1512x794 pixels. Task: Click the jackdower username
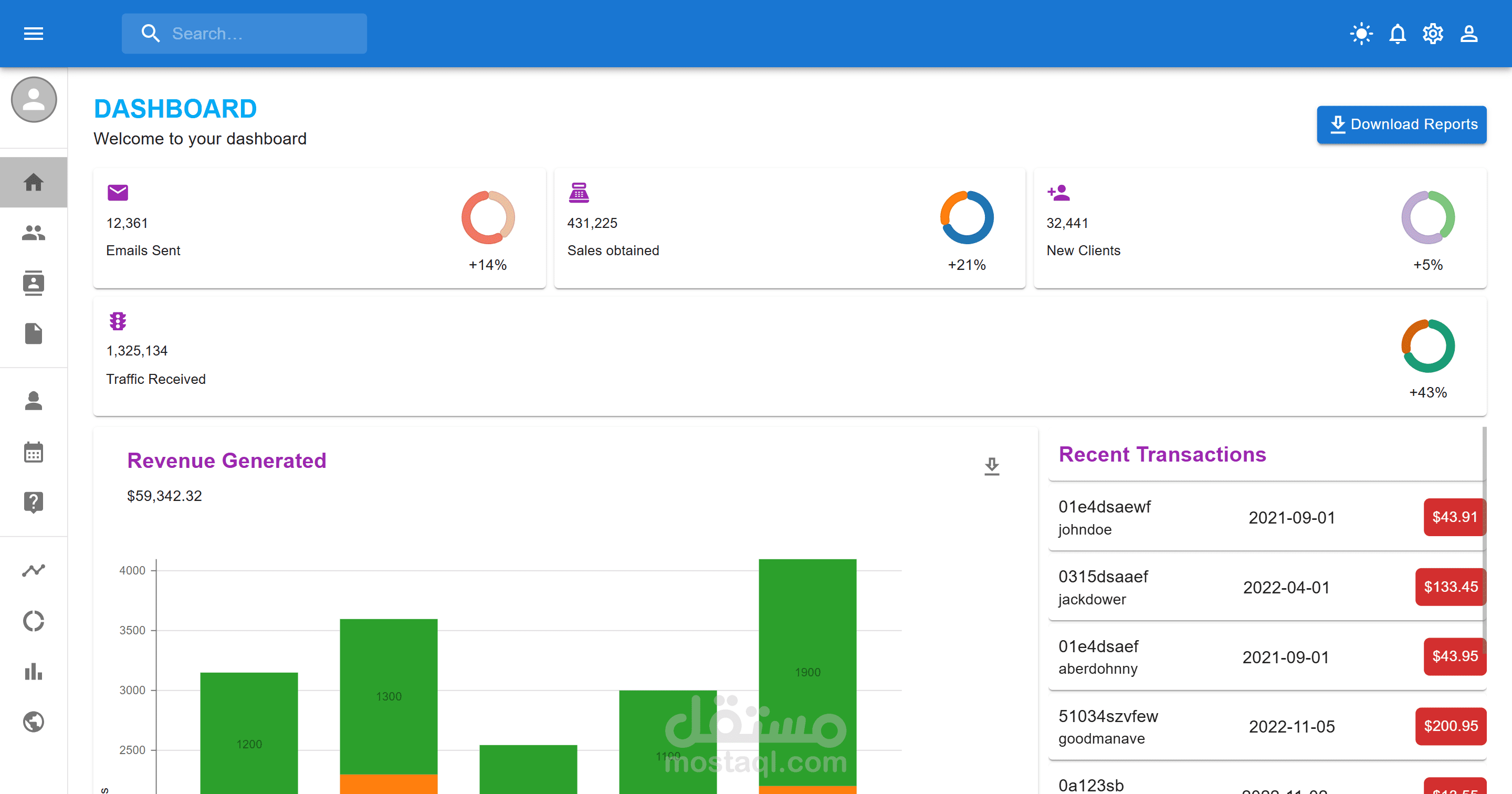[x=1092, y=600]
